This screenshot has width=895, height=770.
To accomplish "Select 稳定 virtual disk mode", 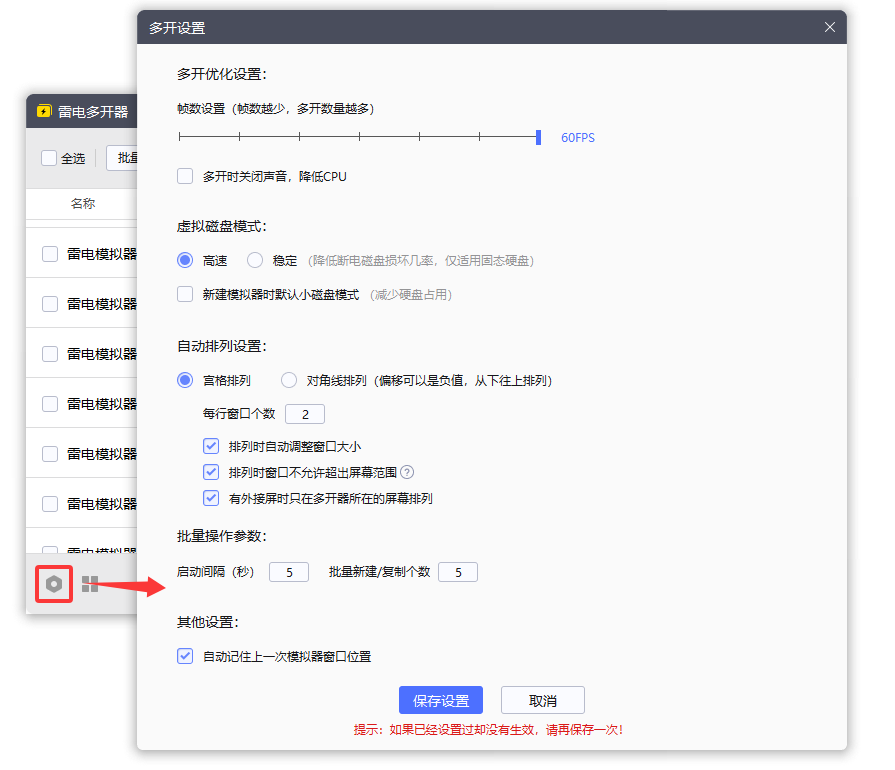I will coord(255,260).
